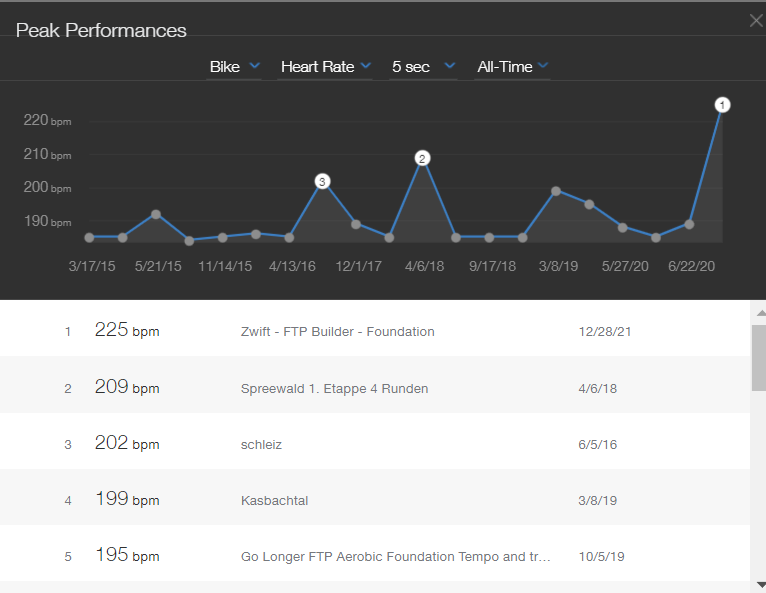Open the schleiz activity

coord(261,444)
